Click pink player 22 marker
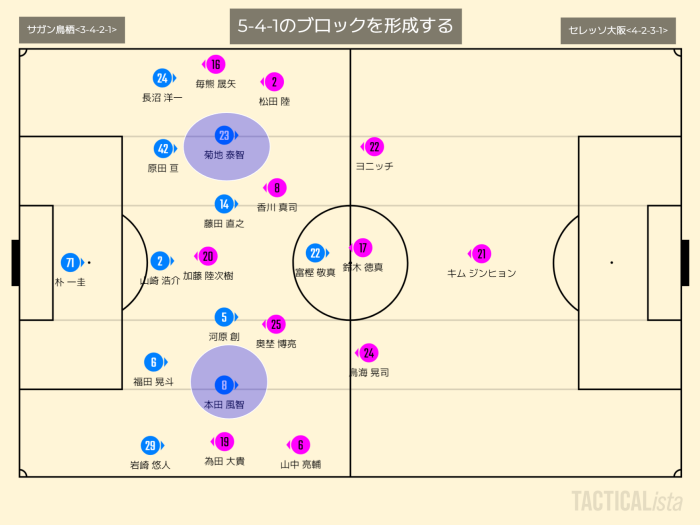The width and height of the screenshot is (700, 525). (375, 147)
